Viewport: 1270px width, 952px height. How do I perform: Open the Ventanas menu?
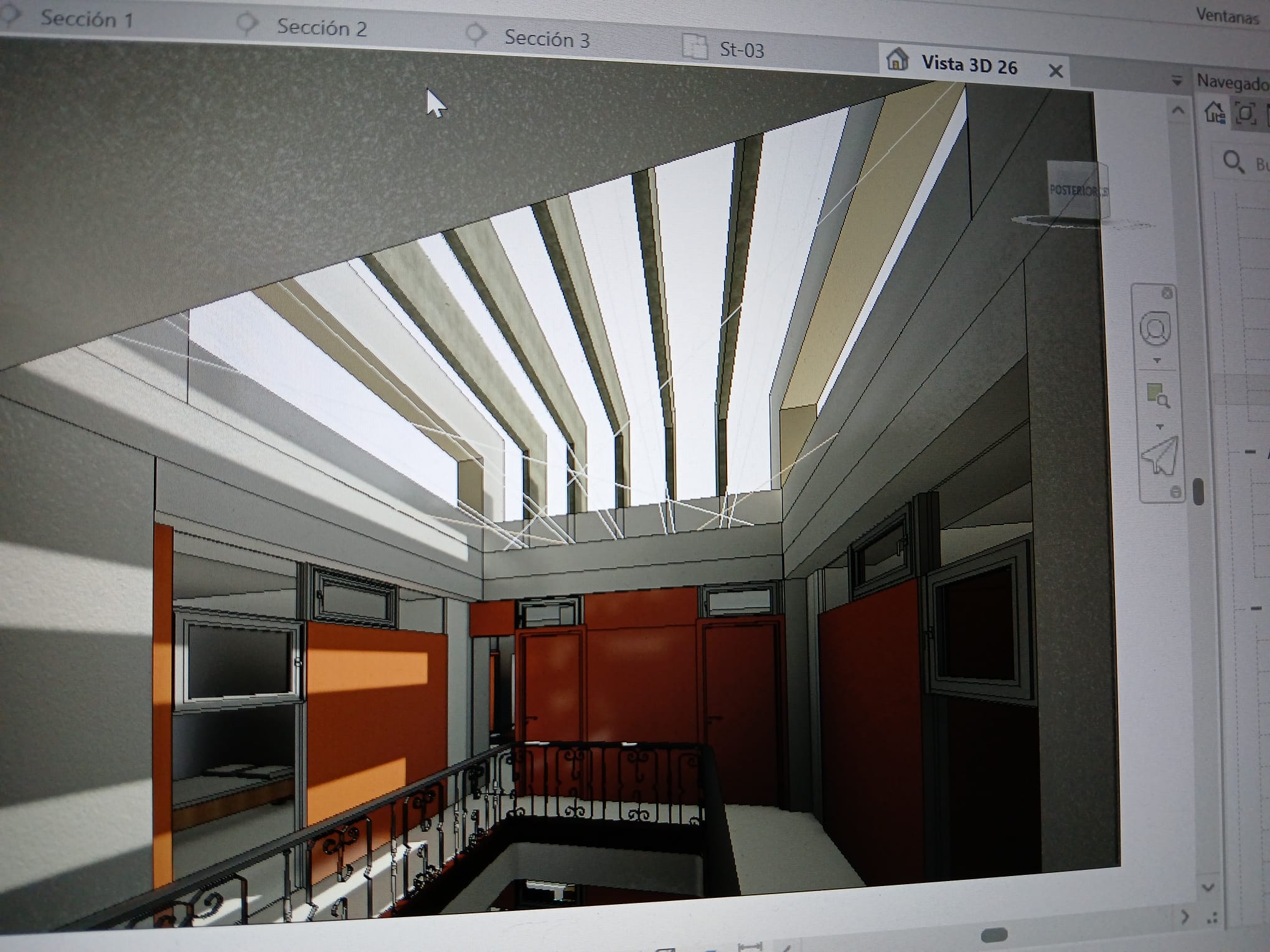click(1226, 16)
